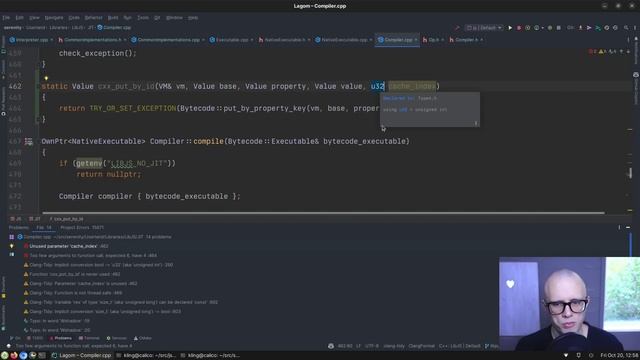The image size is (640, 360).
Task: Hide the Problems tool window via minimize icon
Action: (628, 227)
